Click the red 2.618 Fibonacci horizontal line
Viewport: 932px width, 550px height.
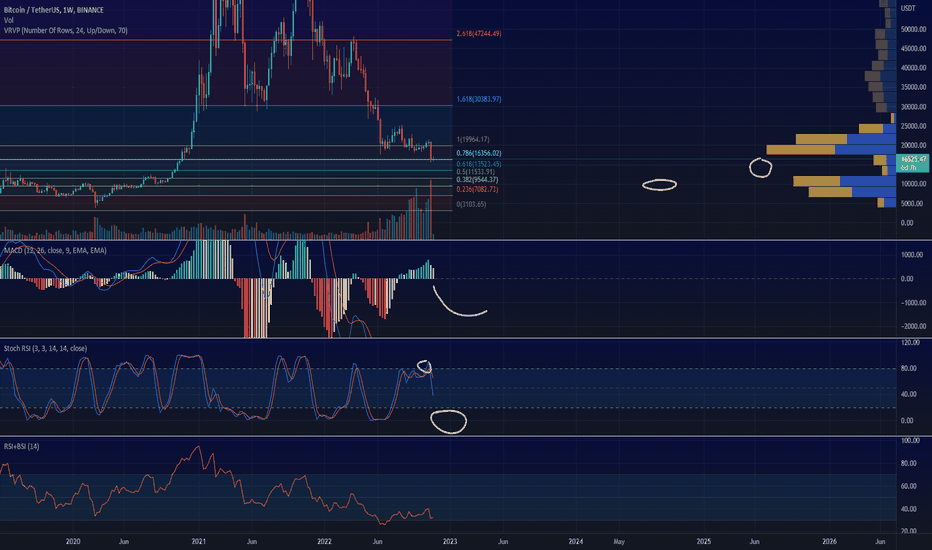[226, 40]
